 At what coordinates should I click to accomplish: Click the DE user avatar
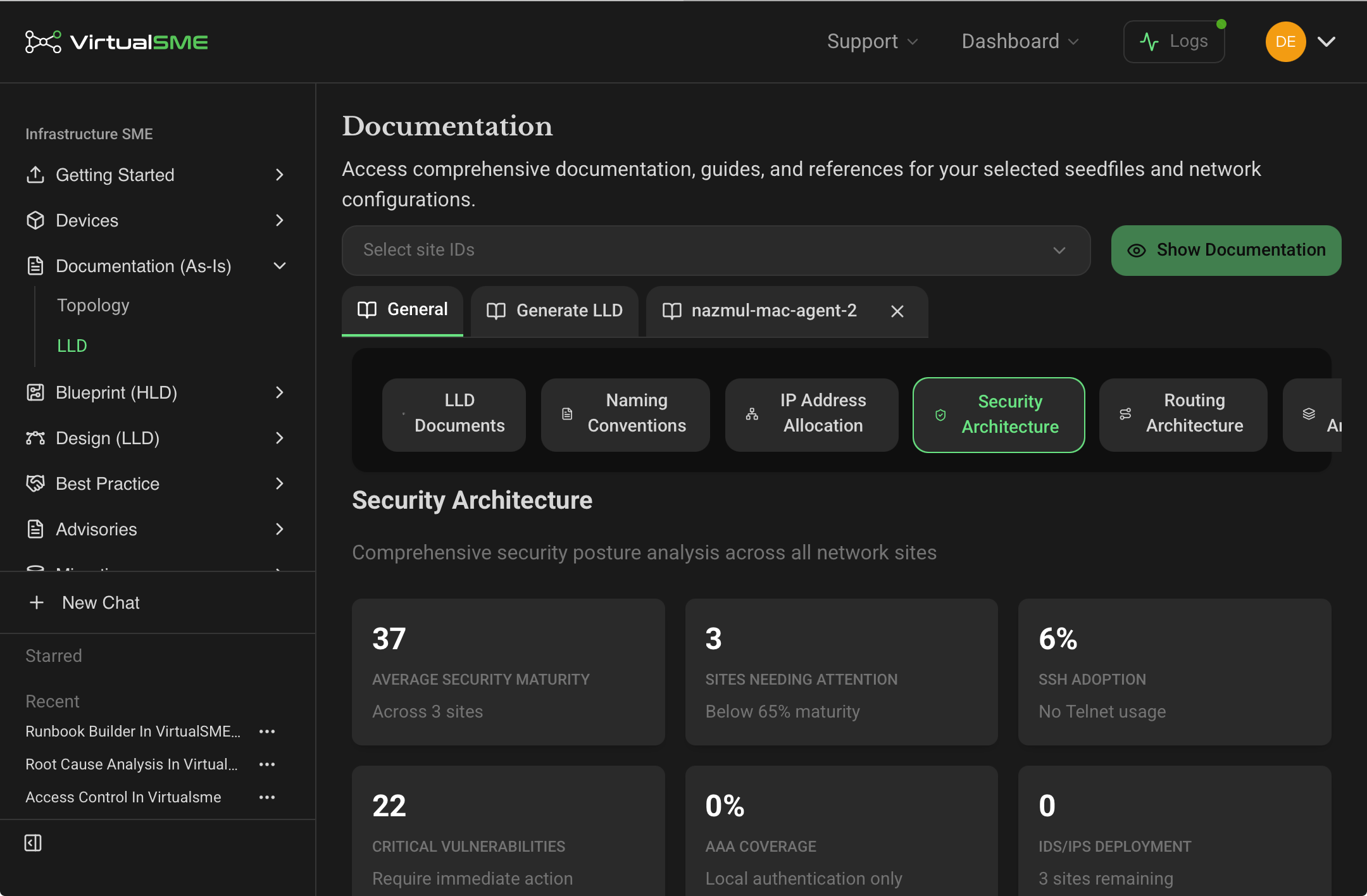click(1285, 42)
